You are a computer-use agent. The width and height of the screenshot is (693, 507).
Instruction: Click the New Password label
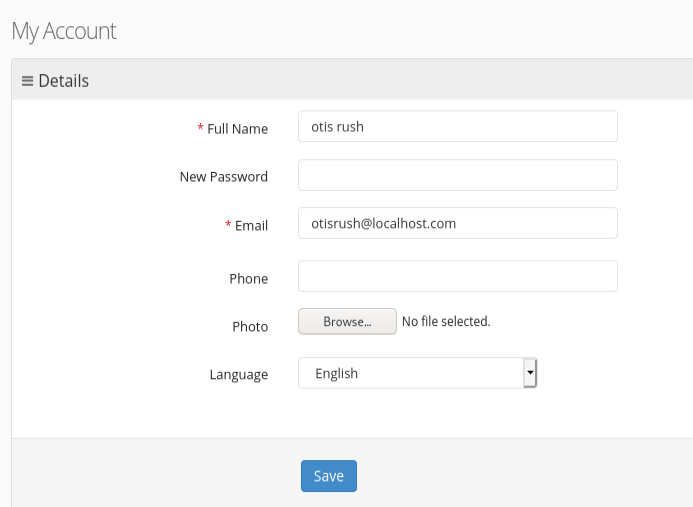(x=224, y=177)
